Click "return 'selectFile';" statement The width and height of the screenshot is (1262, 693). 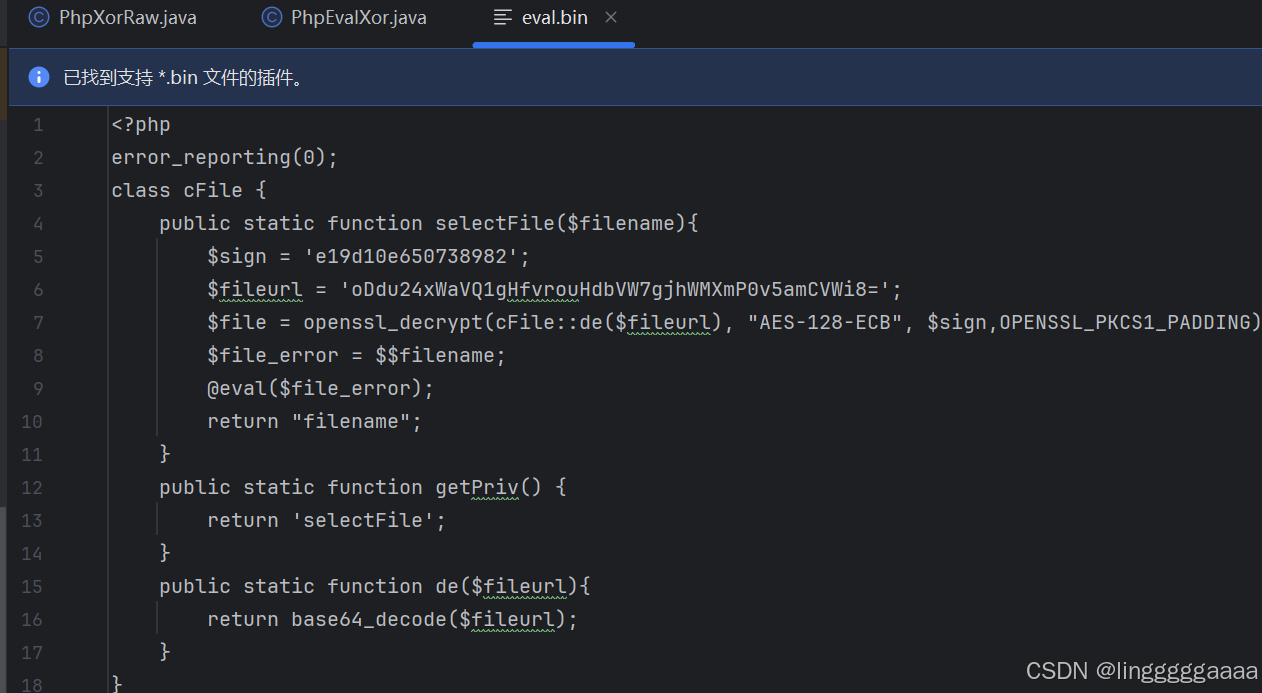point(327,521)
